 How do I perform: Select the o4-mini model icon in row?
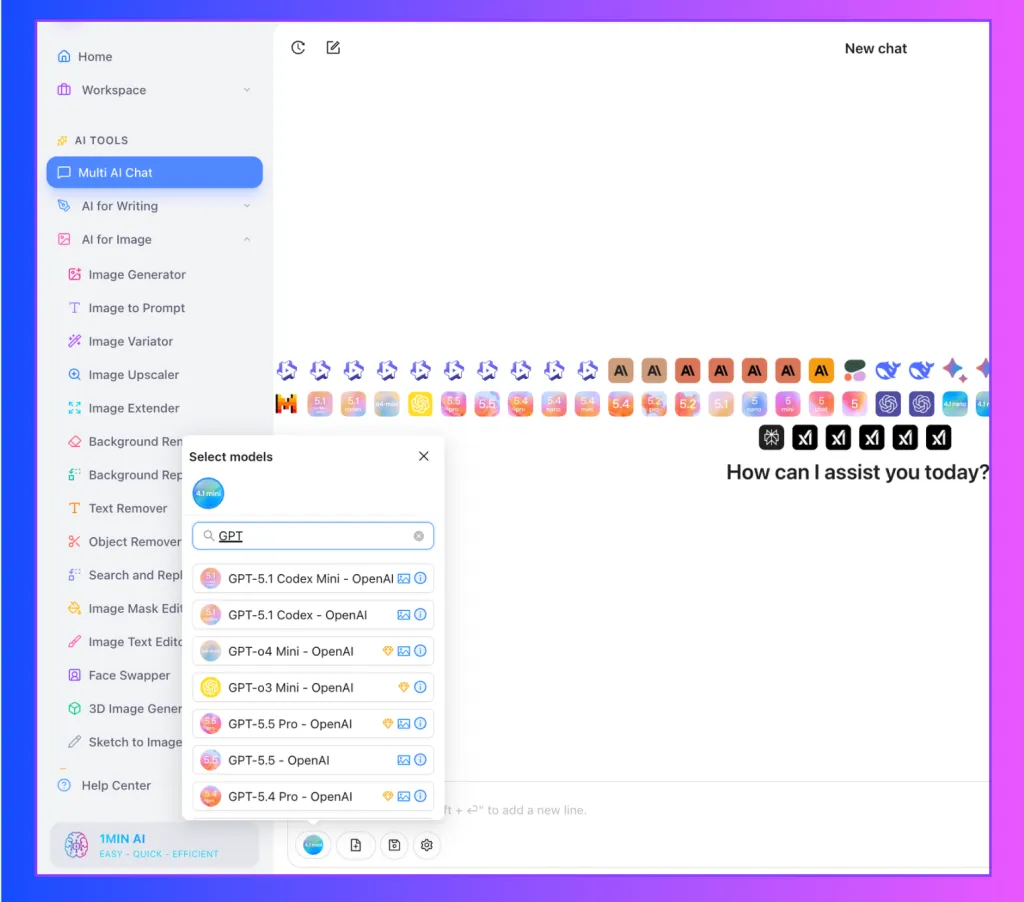pyautogui.click(x=387, y=404)
